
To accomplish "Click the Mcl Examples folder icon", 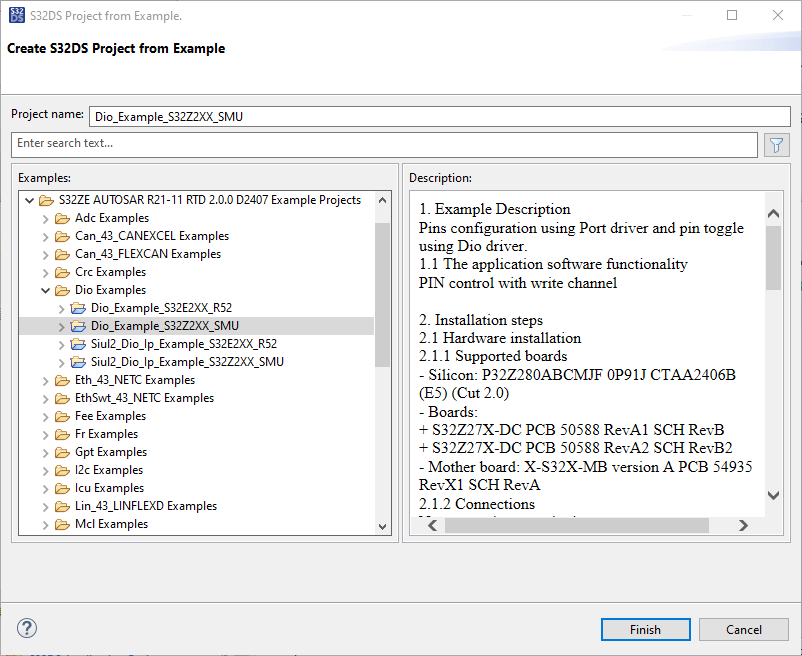I will [x=62, y=524].
